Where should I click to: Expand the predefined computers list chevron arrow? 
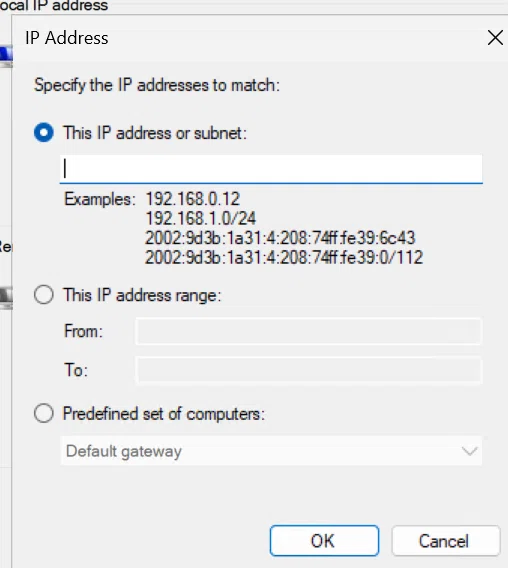(470, 451)
